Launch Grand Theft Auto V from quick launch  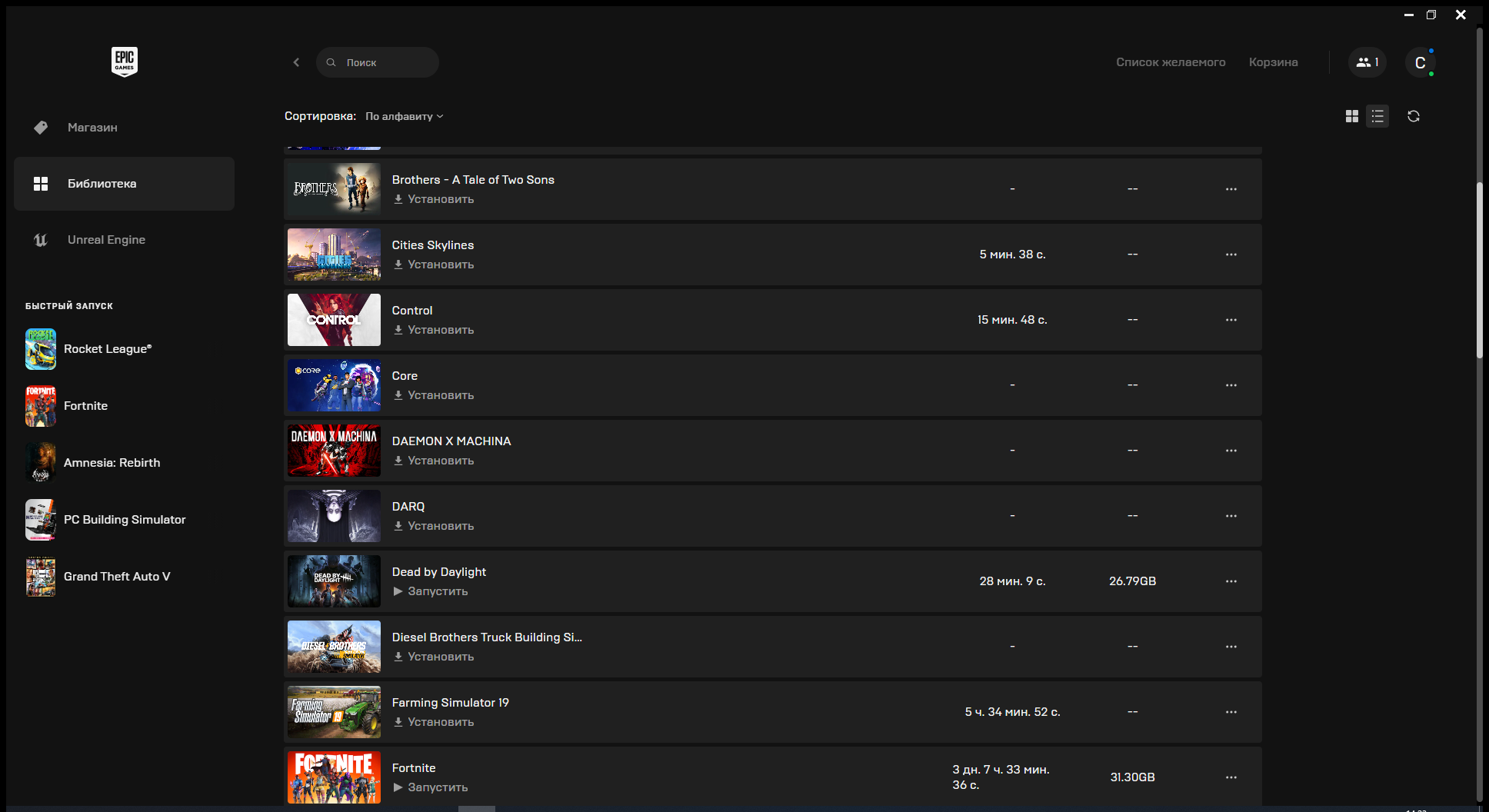(98, 577)
